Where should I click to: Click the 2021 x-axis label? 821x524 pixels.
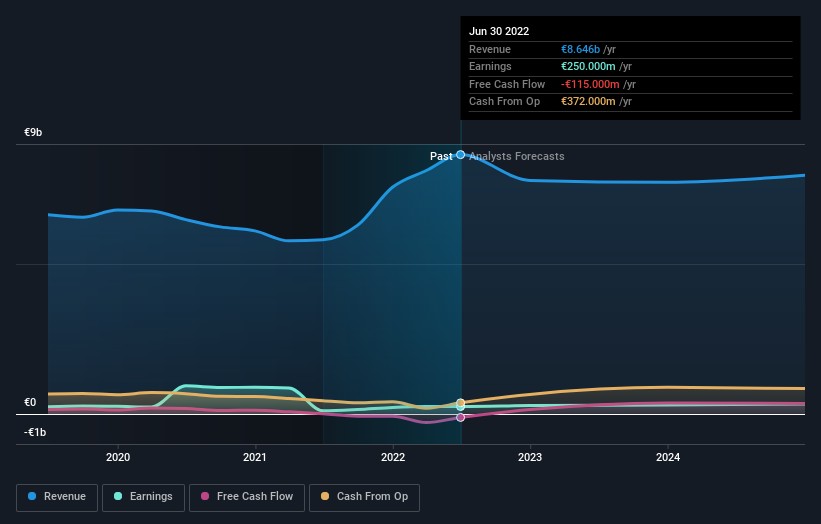tap(255, 457)
